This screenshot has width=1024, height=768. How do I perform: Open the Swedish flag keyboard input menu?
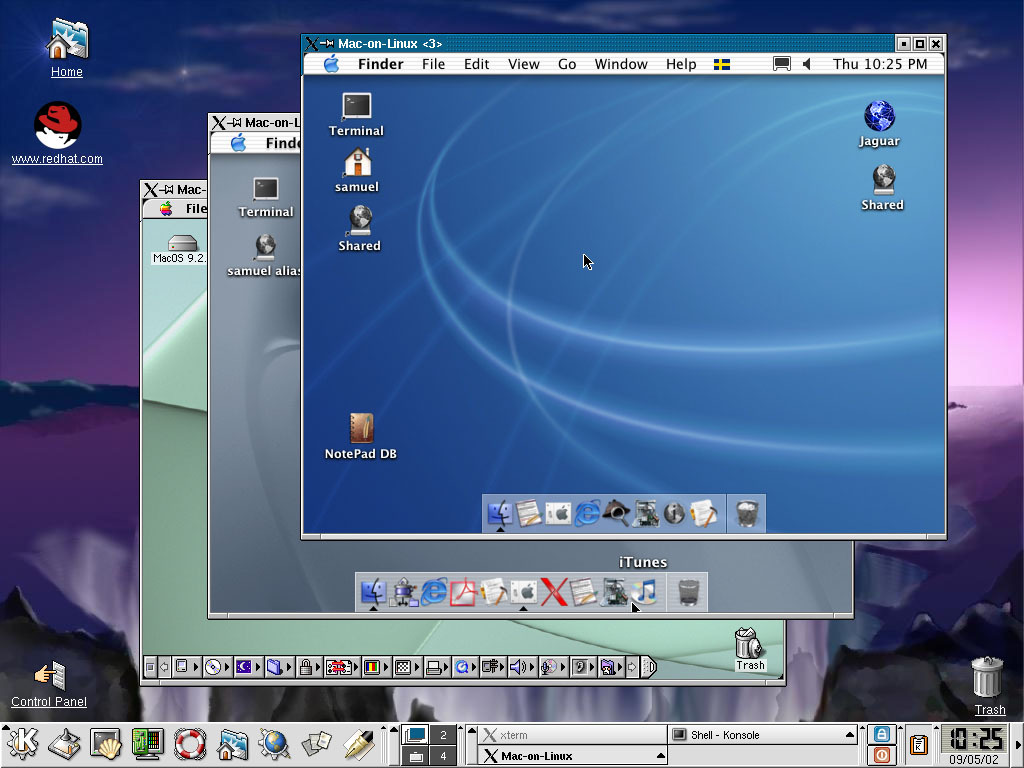722,64
